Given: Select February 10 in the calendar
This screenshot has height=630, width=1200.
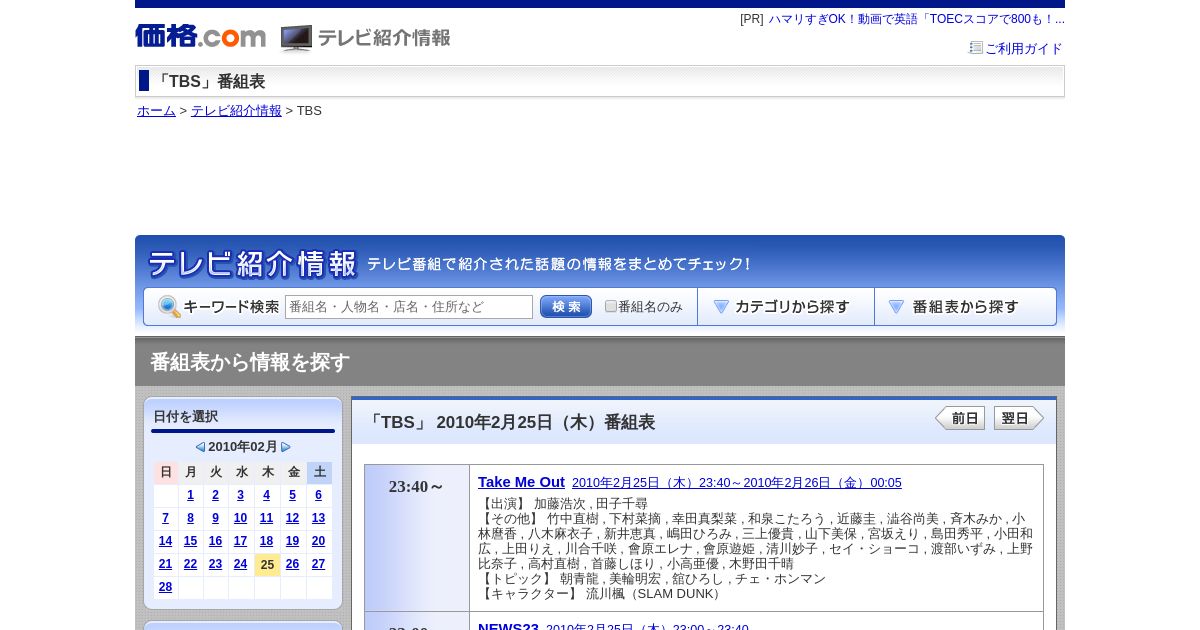Looking at the screenshot, I should (x=240, y=518).
